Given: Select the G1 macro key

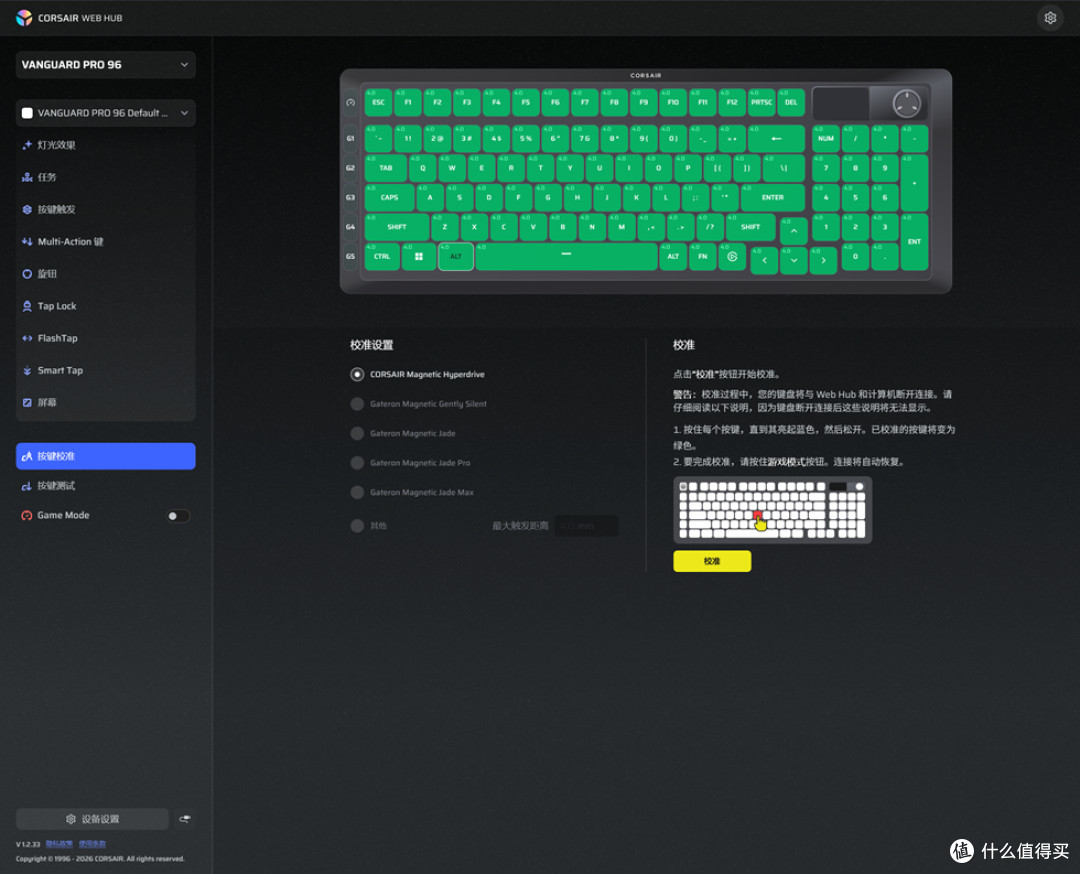Looking at the screenshot, I should pos(351,138).
